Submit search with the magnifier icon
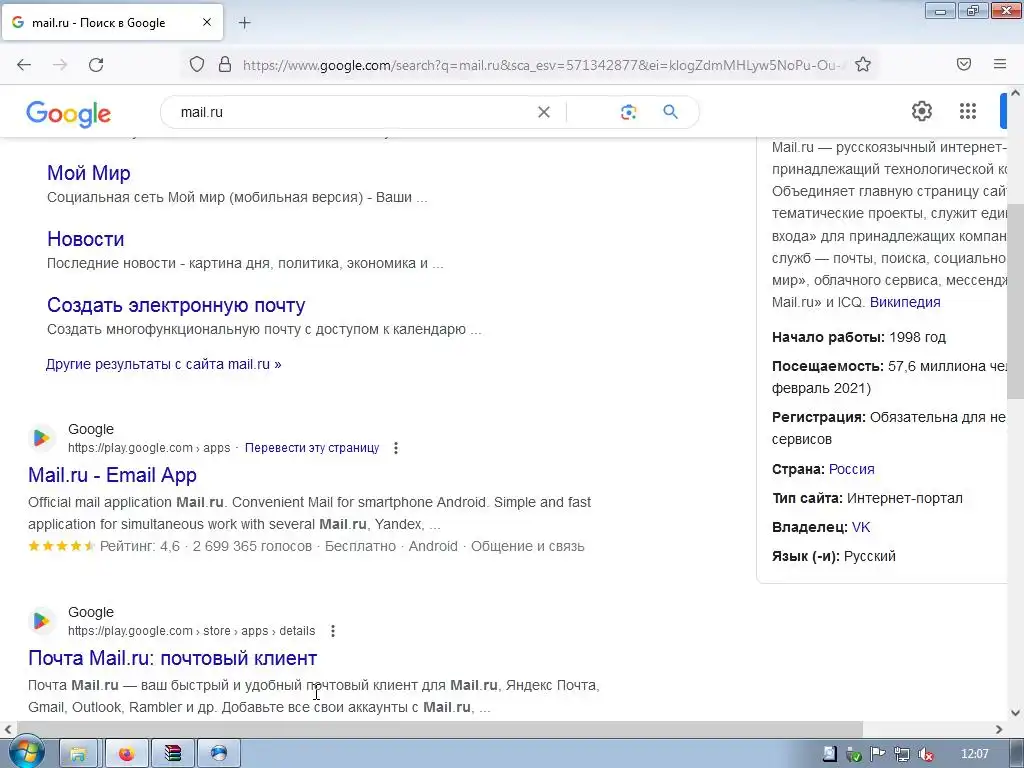This screenshot has width=1024, height=768. click(670, 112)
